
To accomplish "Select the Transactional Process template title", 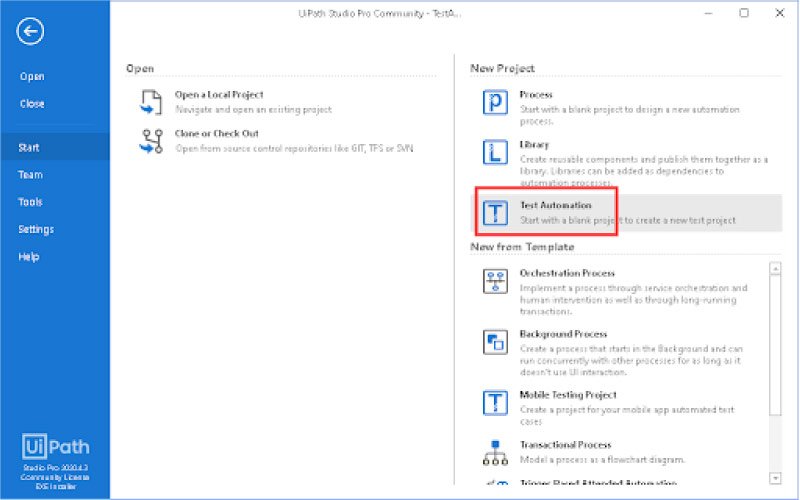I will [565, 445].
